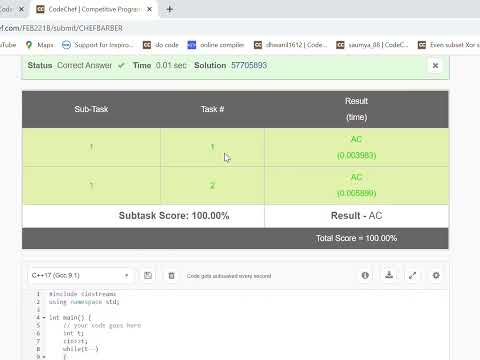Image resolution: width=480 pixels, height=360 pixels.
Task: Switch to the CodeChef Competitive Programming tab
Action: [x=94, y=9]
